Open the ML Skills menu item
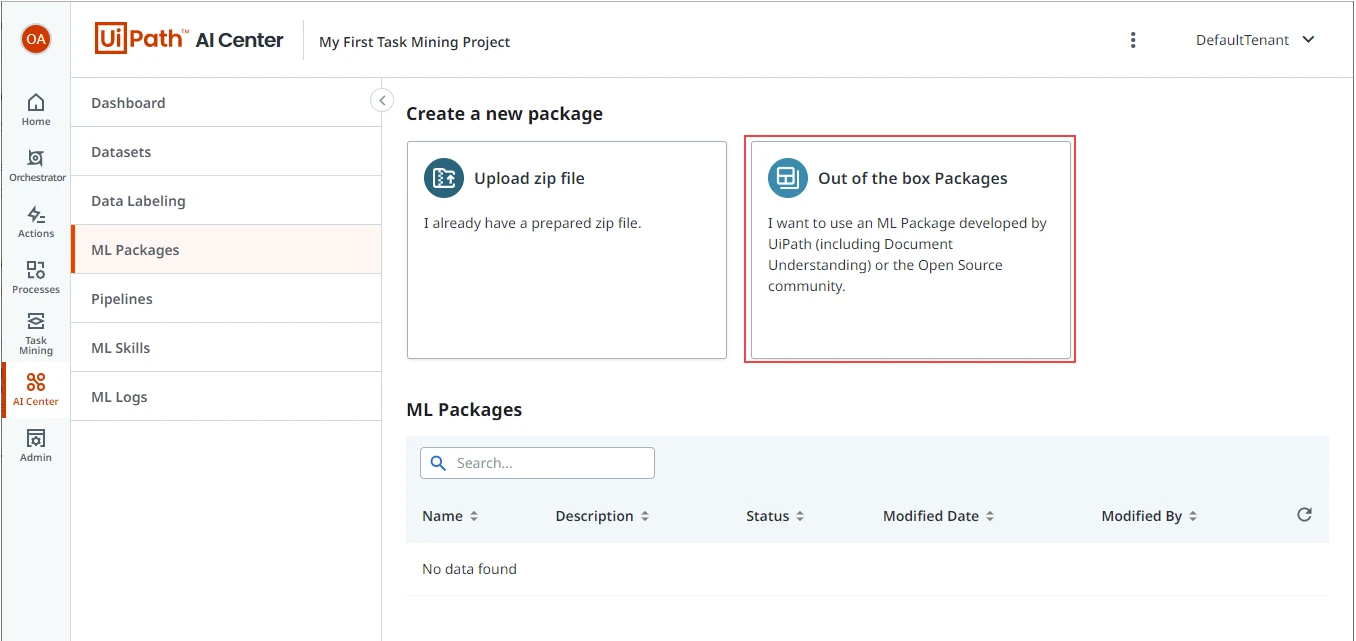Viewport: 1356px width, 641px height. 226,348
